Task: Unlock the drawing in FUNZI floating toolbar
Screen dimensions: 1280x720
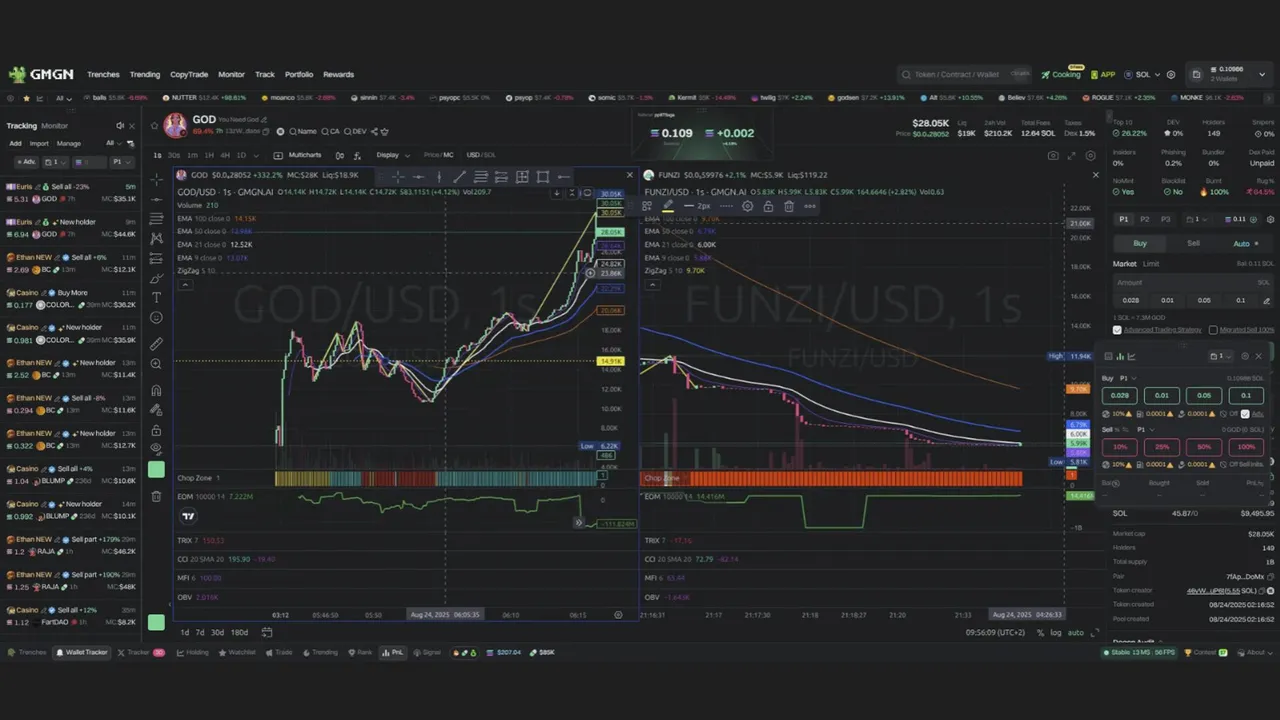Action: [x=768, y=206]
